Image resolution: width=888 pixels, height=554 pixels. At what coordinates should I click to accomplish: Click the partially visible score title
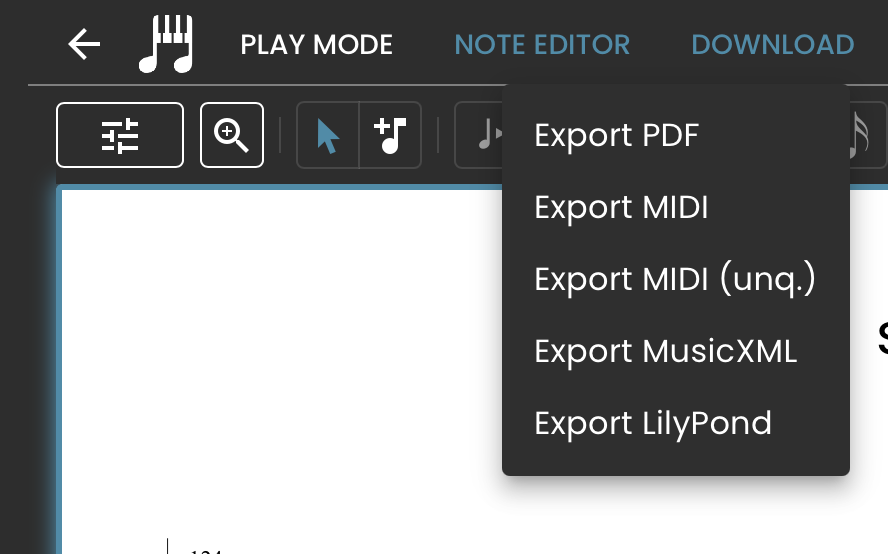tap(883, 338)
